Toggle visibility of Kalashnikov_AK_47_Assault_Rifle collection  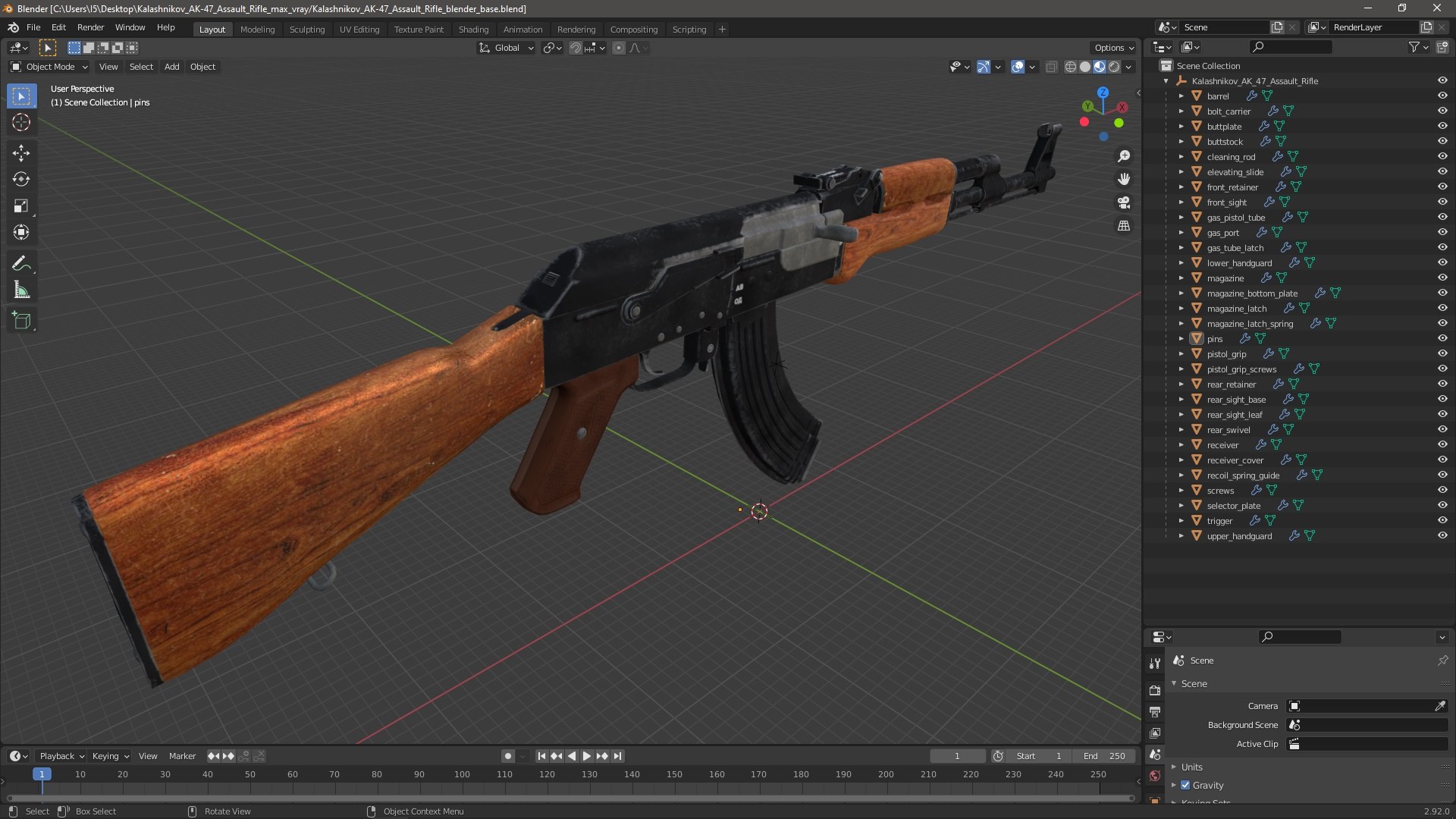(x=1442, y=80)
